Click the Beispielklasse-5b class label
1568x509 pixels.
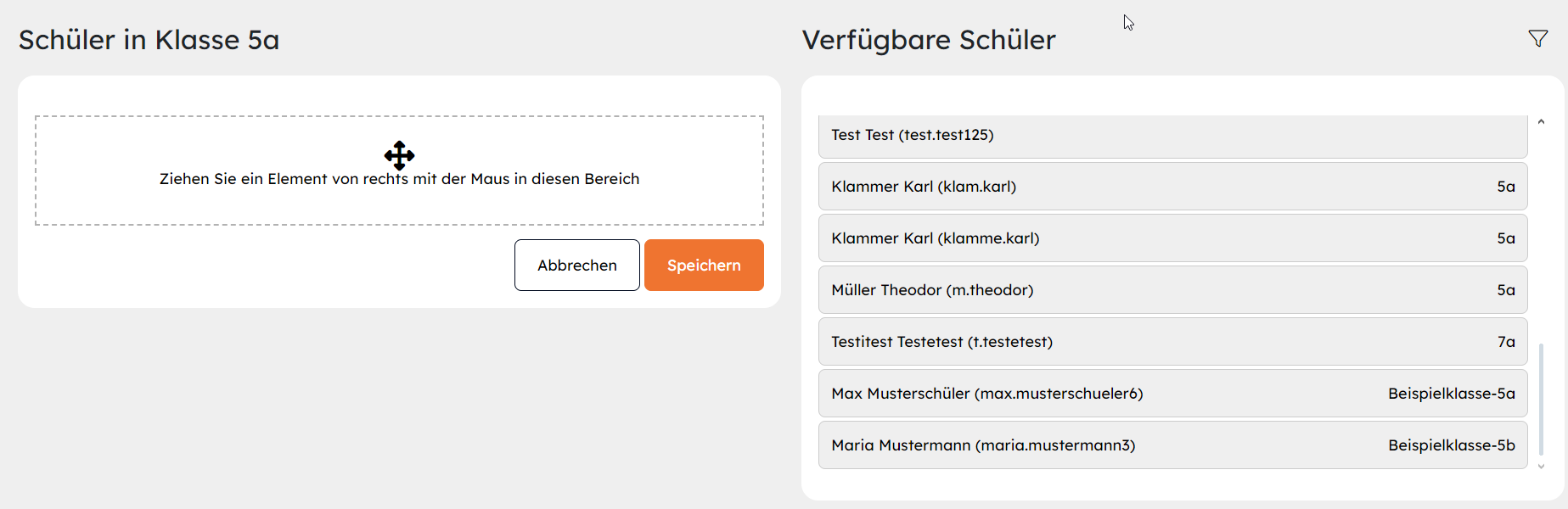point(1452,445)
